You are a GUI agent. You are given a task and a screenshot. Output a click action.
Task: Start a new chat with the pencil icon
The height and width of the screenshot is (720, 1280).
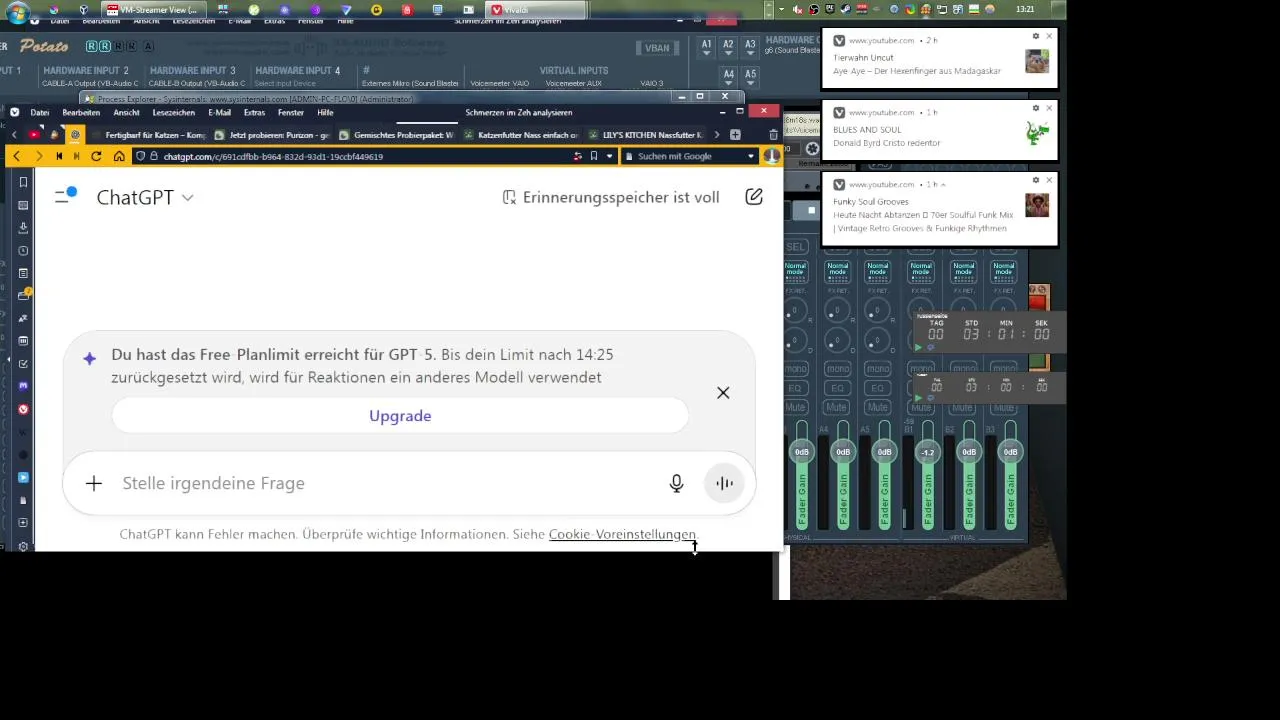754,197
